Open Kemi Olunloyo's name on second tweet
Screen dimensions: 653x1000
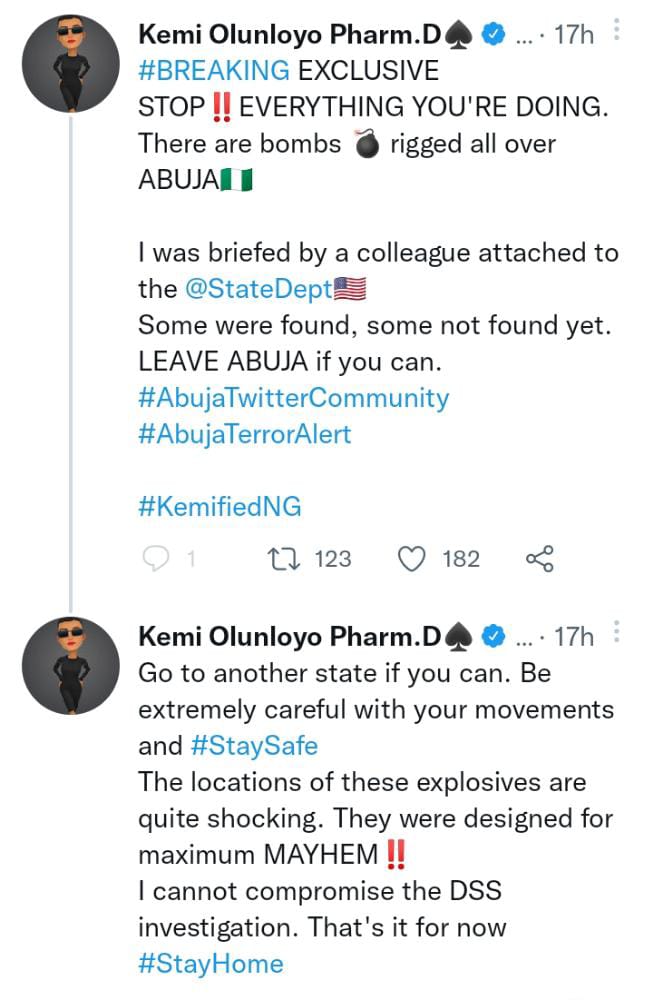(290, 636)
